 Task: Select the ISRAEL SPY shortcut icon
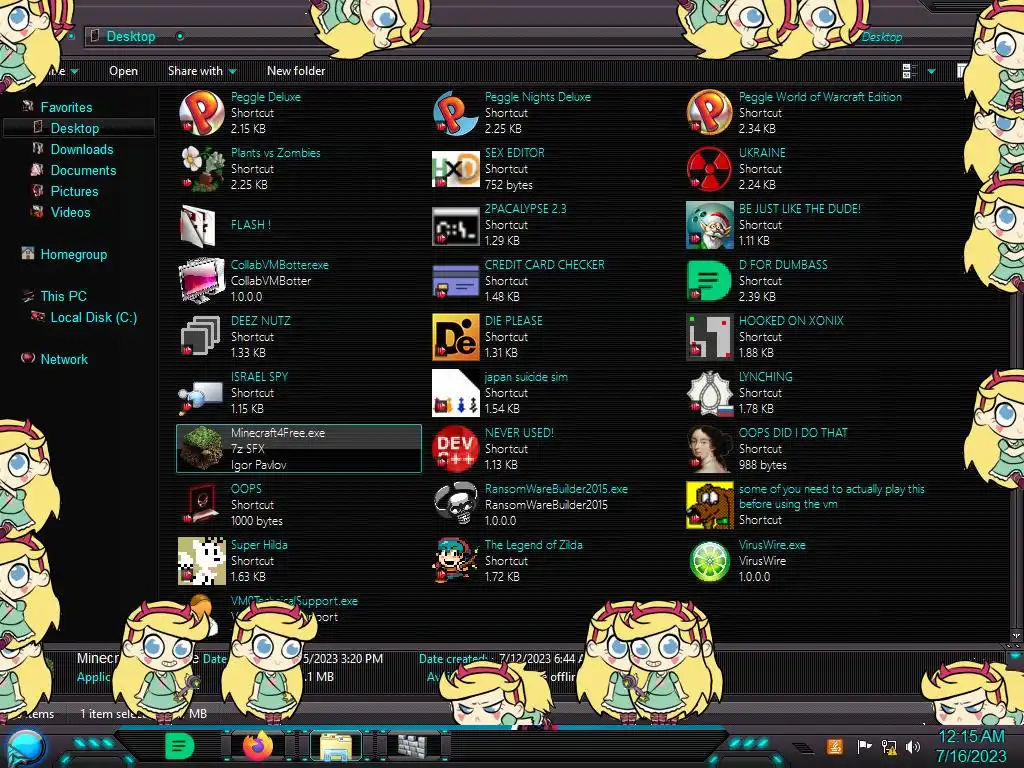pos(200,396)
